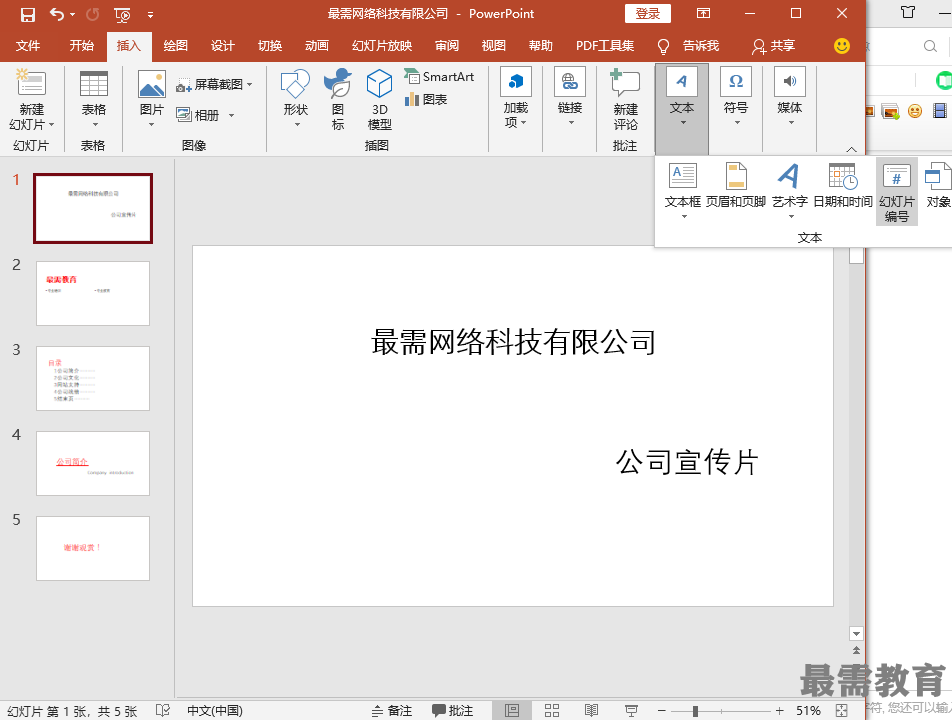This screenshot has height=720, width=952.
Task: Click the 图标 insert icons button
Action: (x=338, y=99)
